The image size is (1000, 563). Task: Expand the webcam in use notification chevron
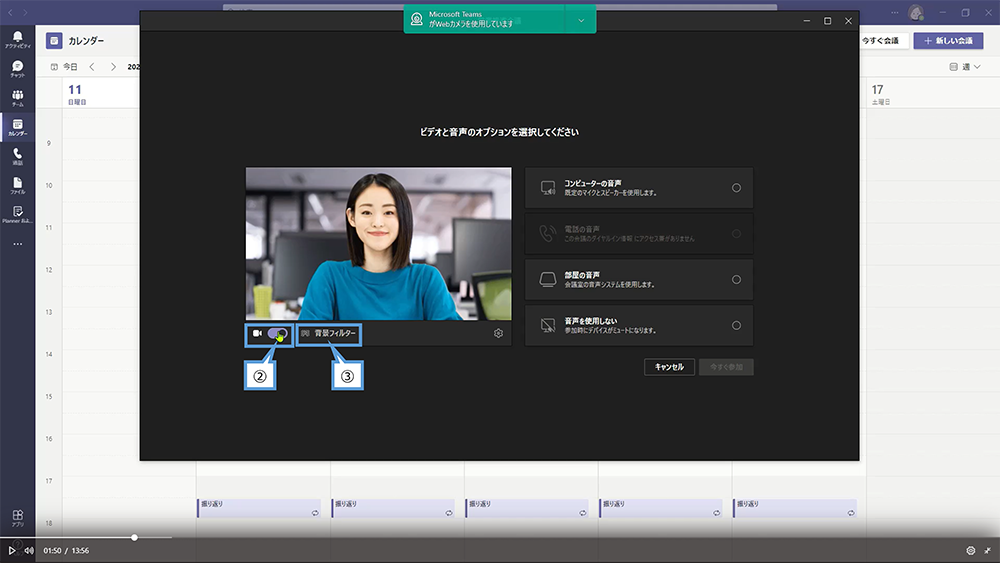[581, 20]
